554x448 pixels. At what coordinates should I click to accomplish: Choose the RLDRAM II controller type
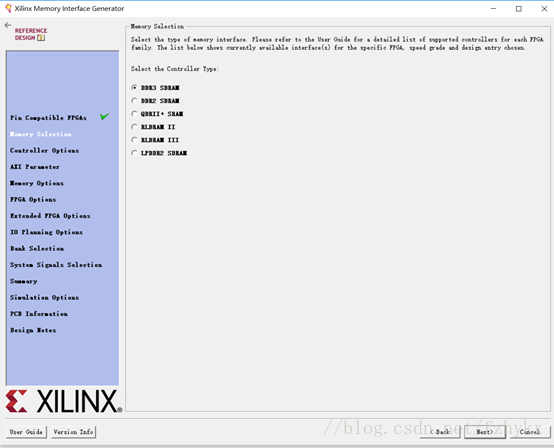click(134, 127)
